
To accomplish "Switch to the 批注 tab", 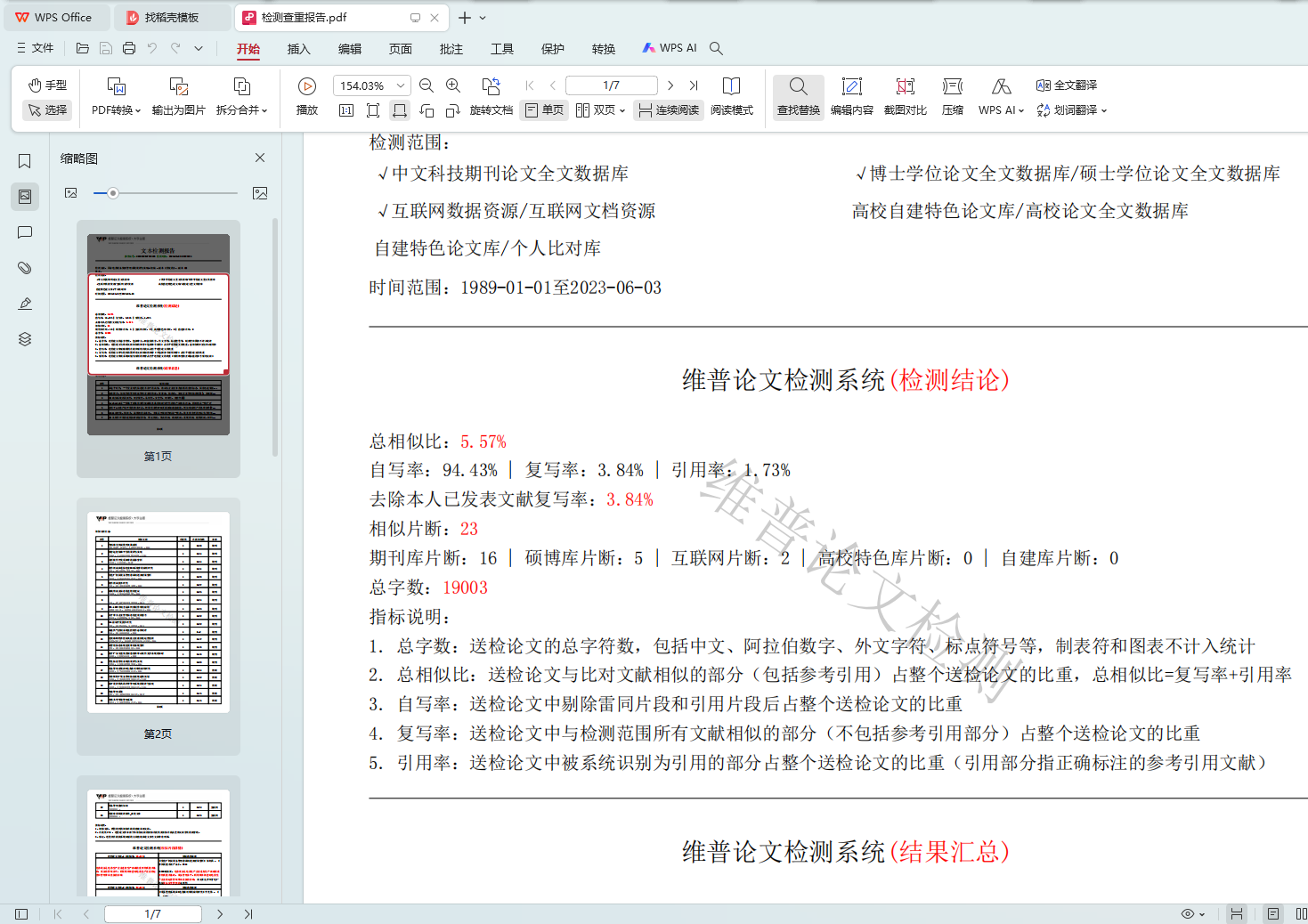I will (x=451, y=49).
